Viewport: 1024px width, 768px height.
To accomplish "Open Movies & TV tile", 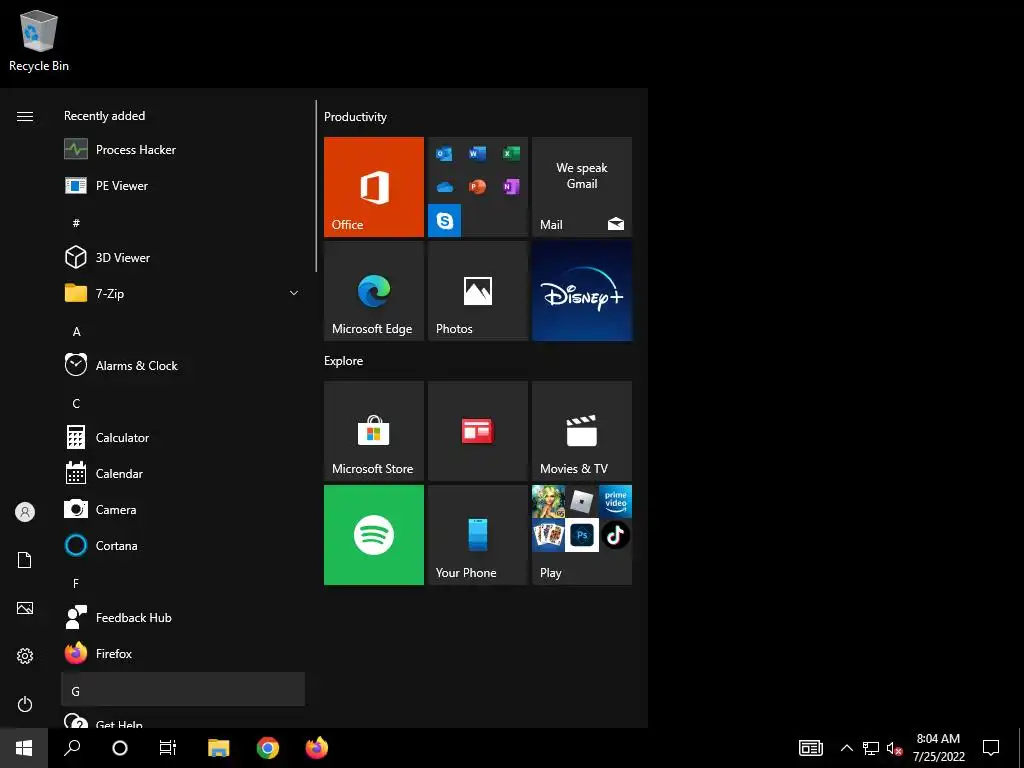I will (x=582, y=431).
